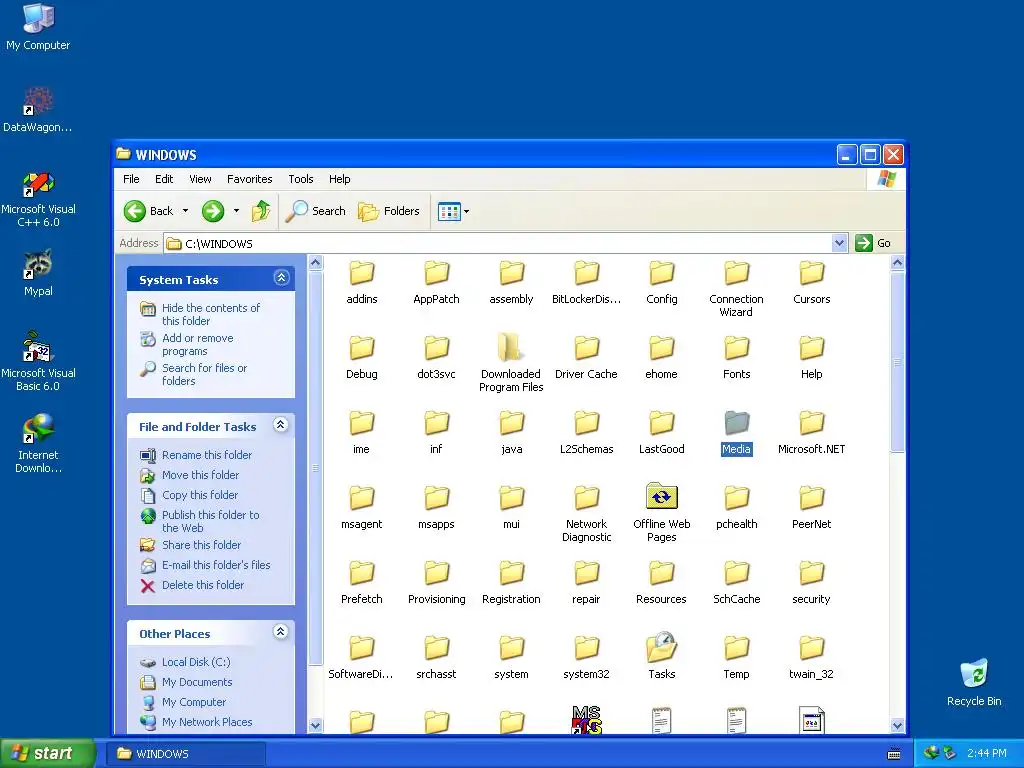Click Add or remove programs link

pyautogui.click(x=197, y=344)
